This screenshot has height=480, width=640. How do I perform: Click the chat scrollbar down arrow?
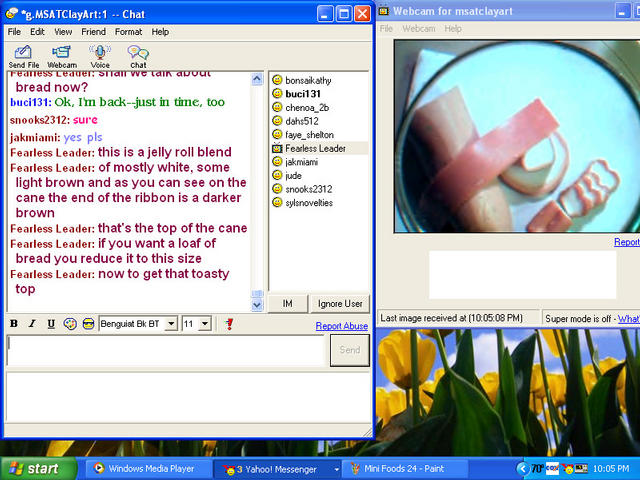[257, 304]
